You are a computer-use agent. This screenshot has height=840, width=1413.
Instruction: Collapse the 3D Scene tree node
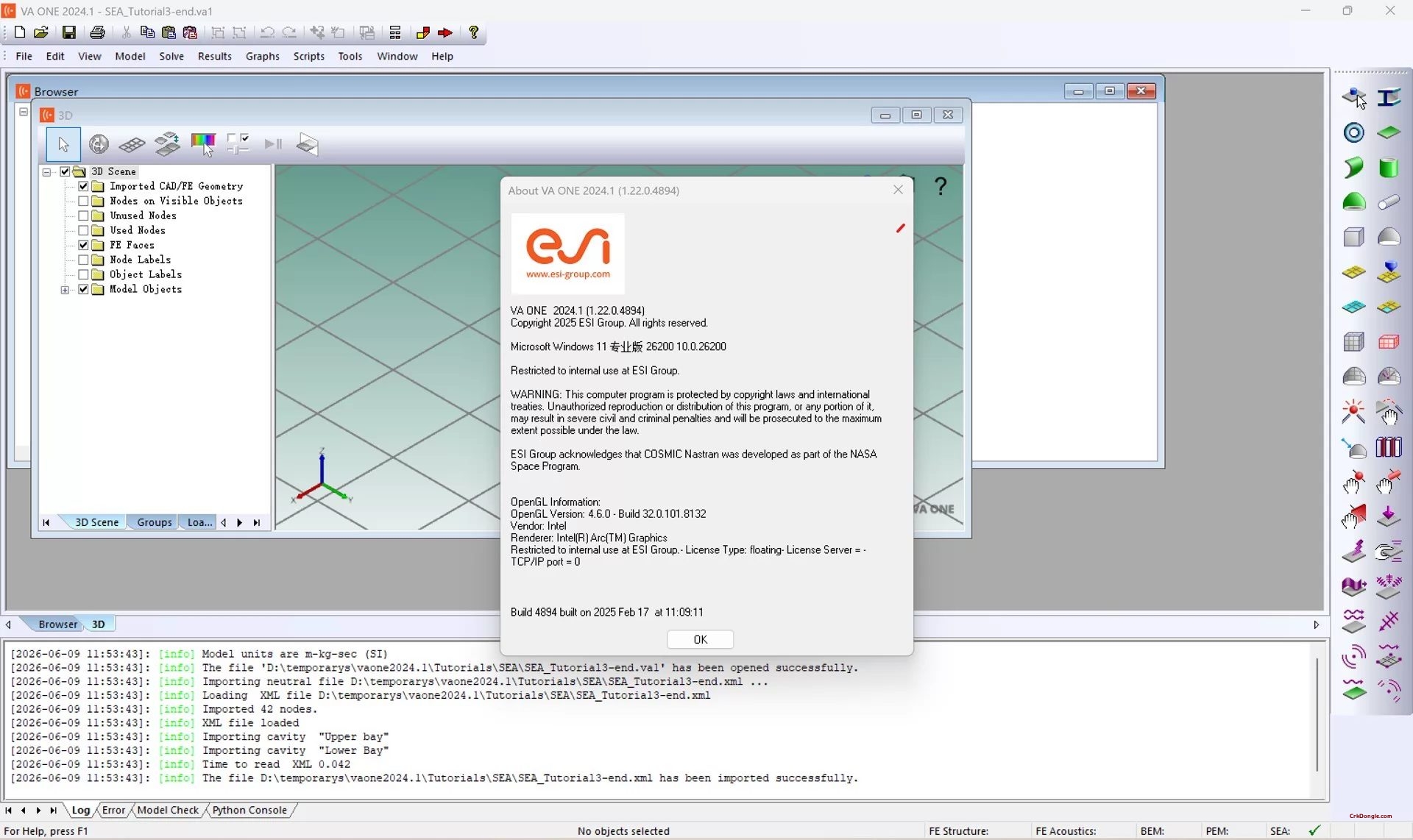[x=46, y=172]
